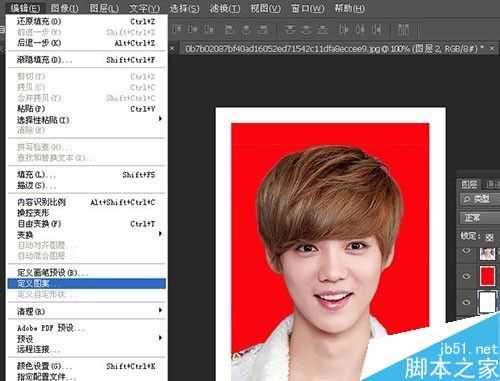This screenshot has width=500, height=381.
Task: Open the 滤镜 menu
Action: tap(225, 8)
